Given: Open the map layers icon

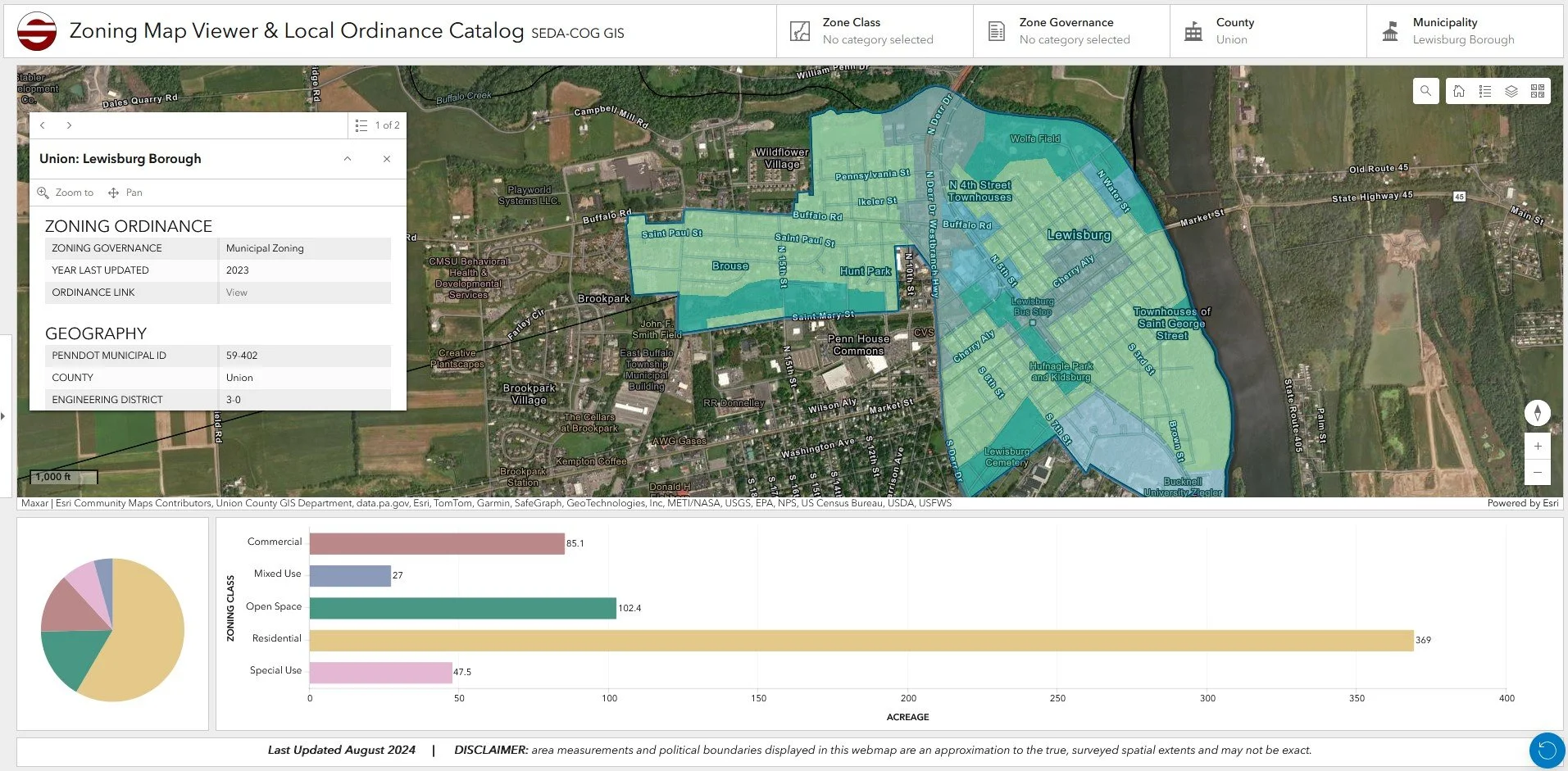Looking at the screenshot, I should click(x=1511, y=91).
